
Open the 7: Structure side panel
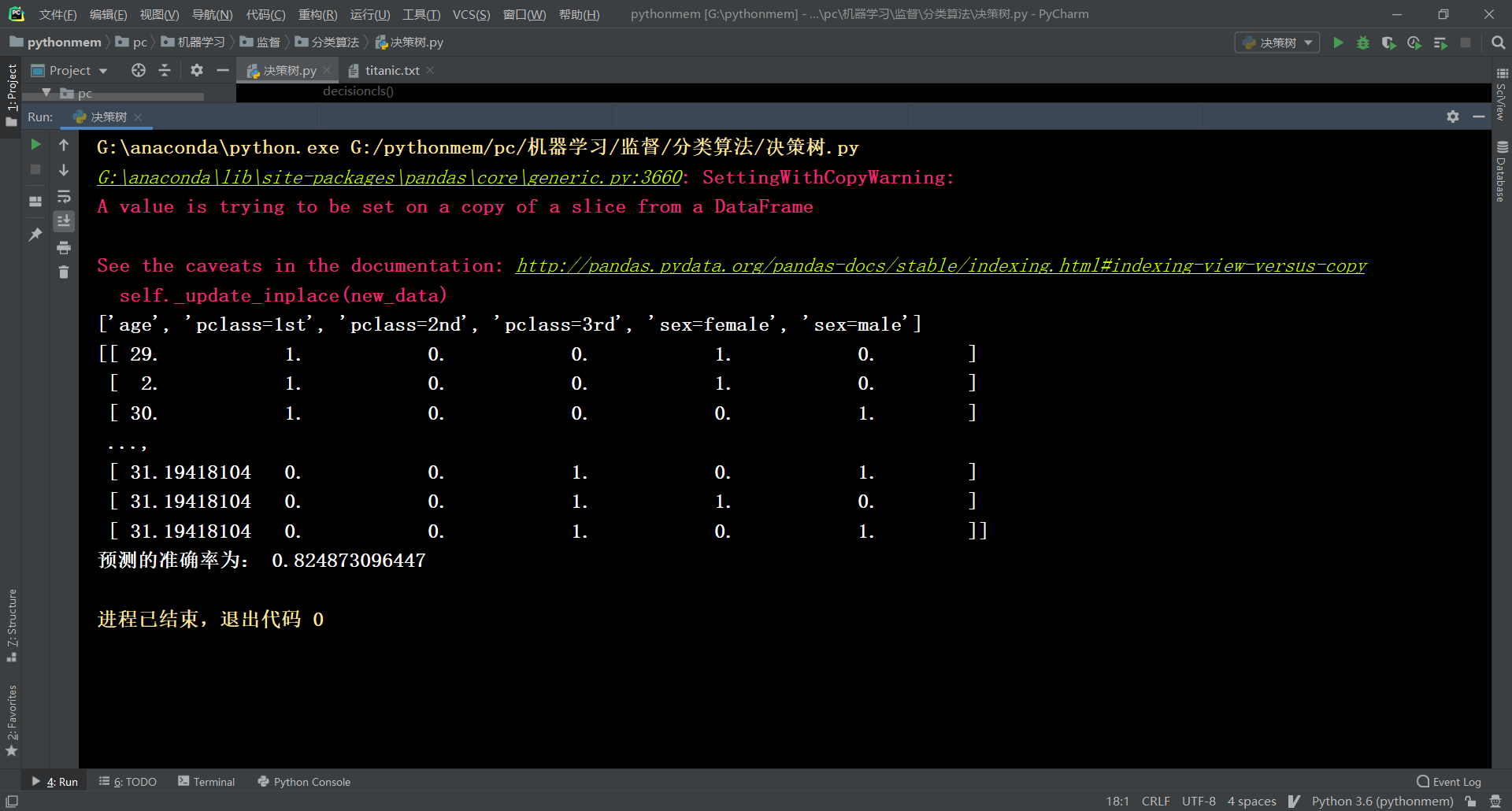coord(11,625)
